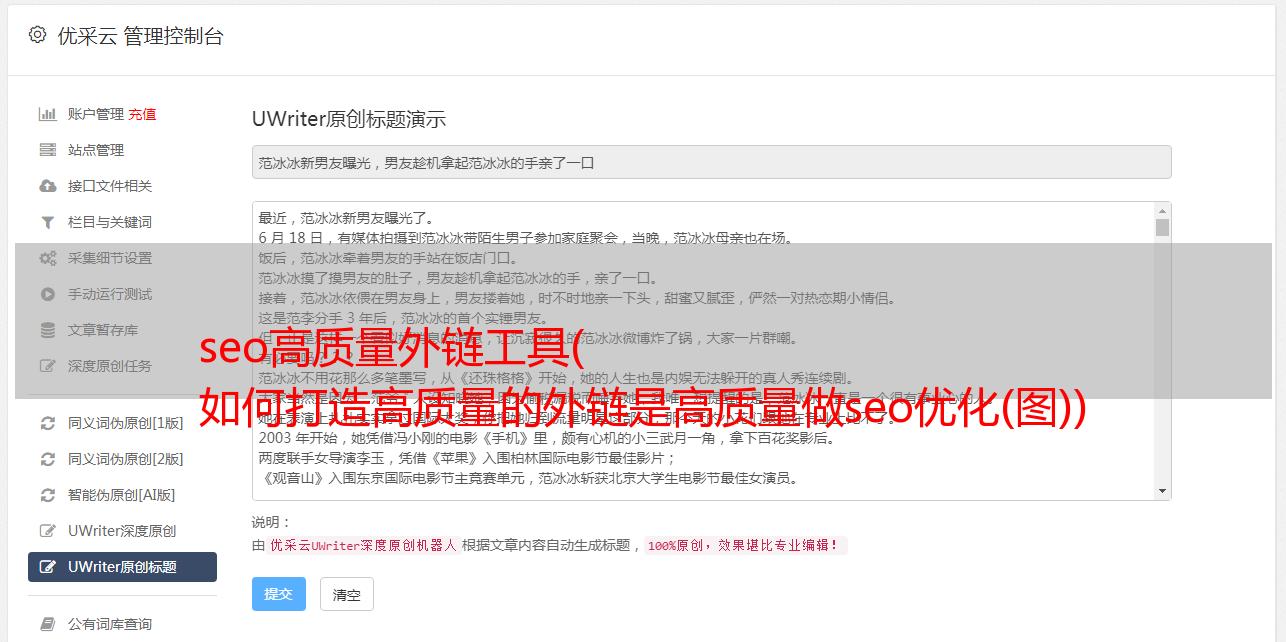Click the gear icon beside 优采云 管理控制台
The height and width of the screenshot is (642, 1286).
[37, 35]
